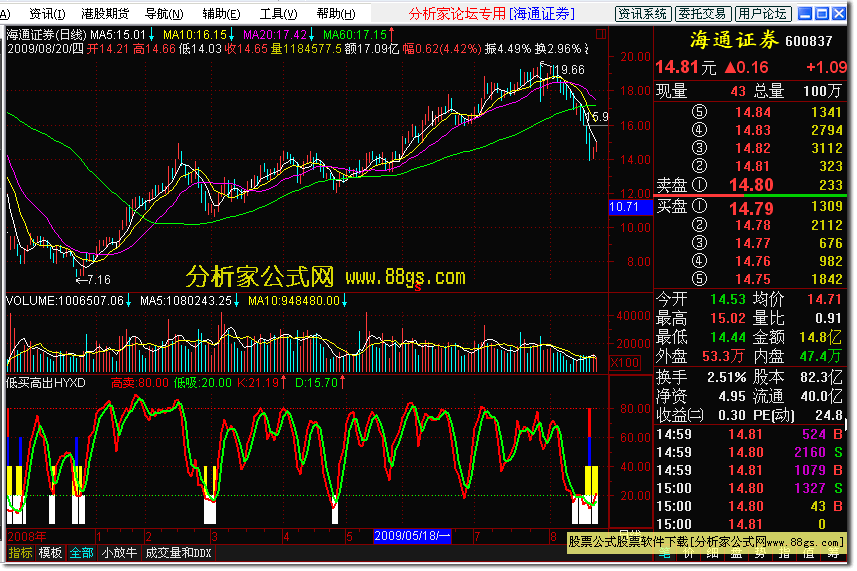857x571 pixels.
Task: Switch to the 小放牛 tab
Action: tap(120, 553)
